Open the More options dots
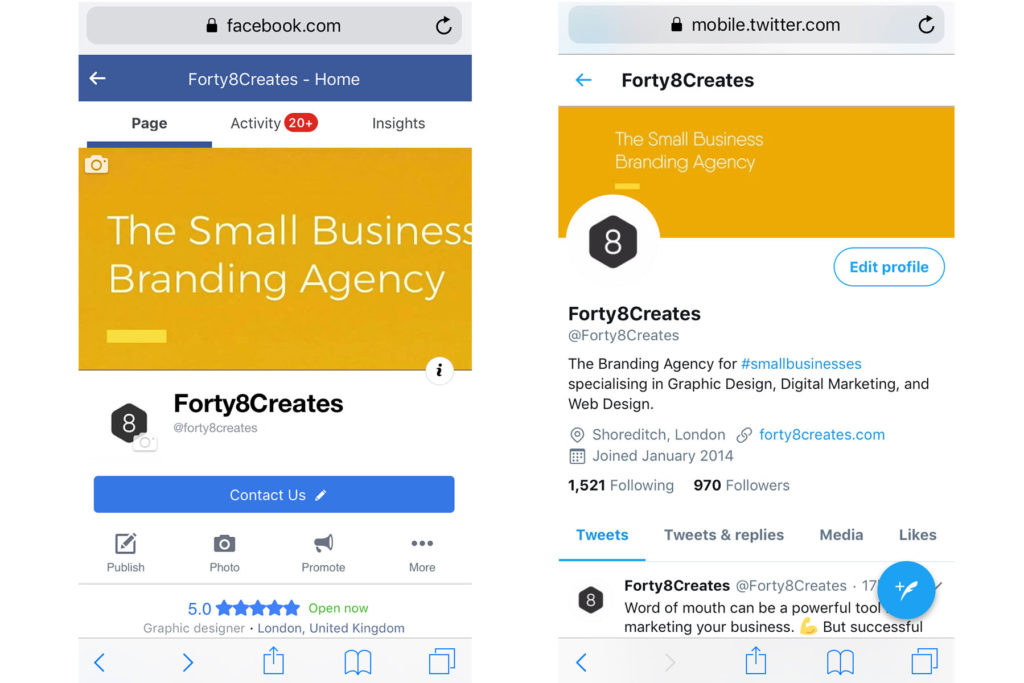 pos(422,543)
